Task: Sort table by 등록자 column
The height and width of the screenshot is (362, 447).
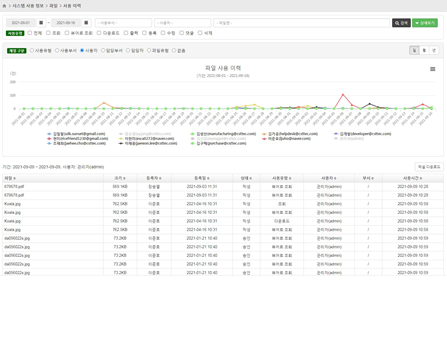Action: click(x=154, y=178)
